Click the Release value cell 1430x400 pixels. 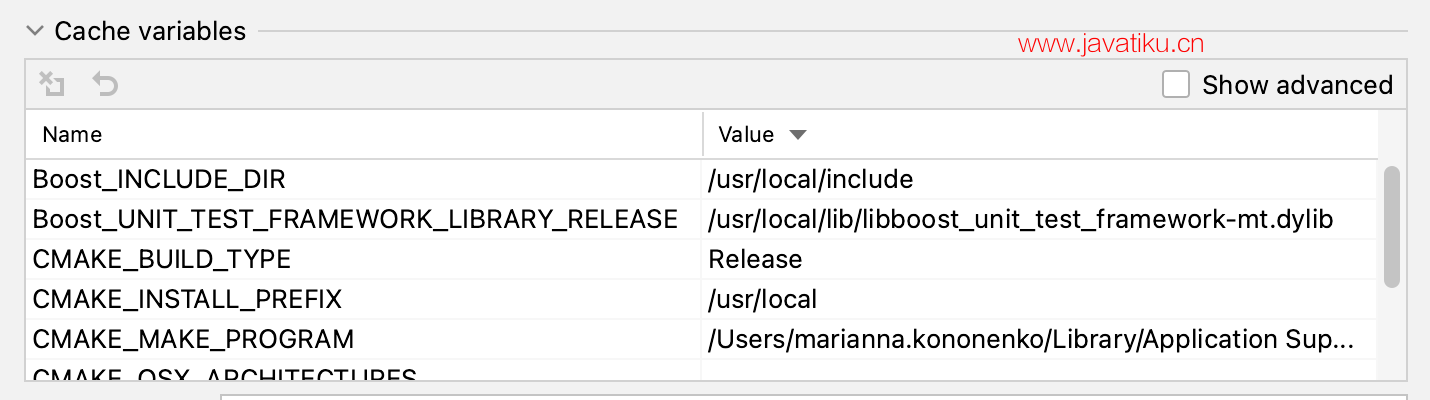755,260
